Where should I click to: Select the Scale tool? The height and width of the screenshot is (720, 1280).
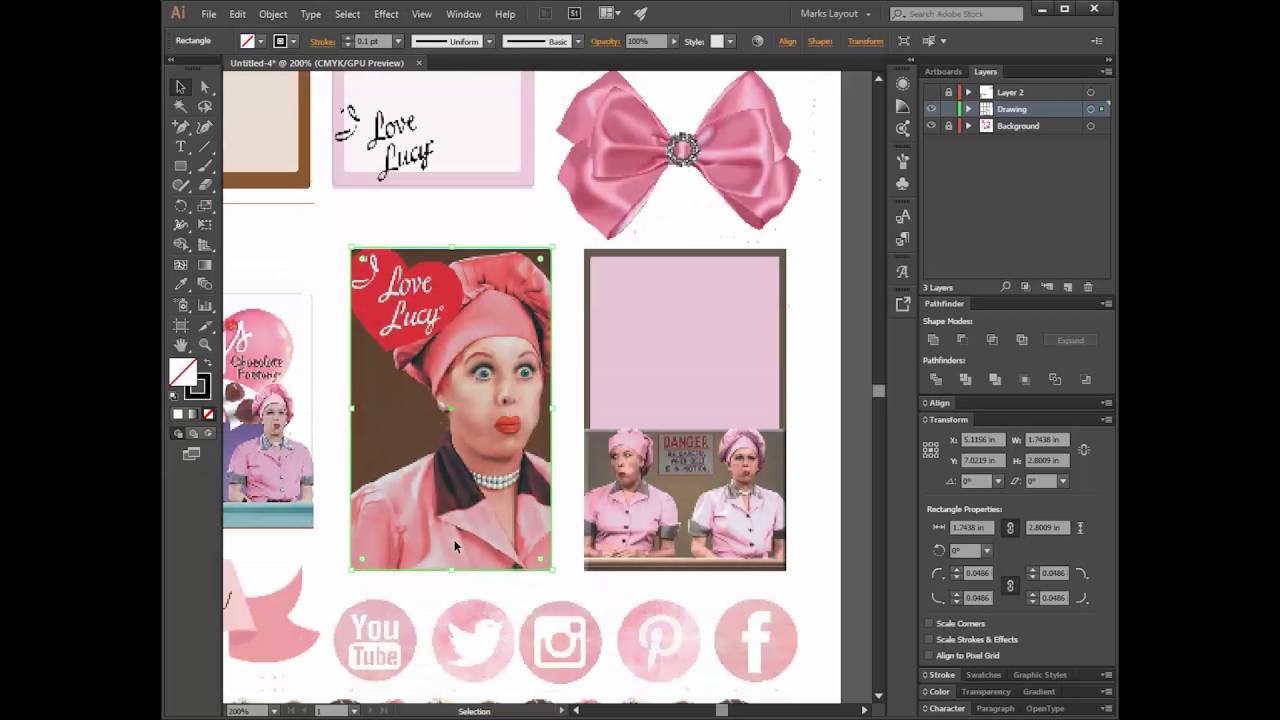(x=205, y=206)
